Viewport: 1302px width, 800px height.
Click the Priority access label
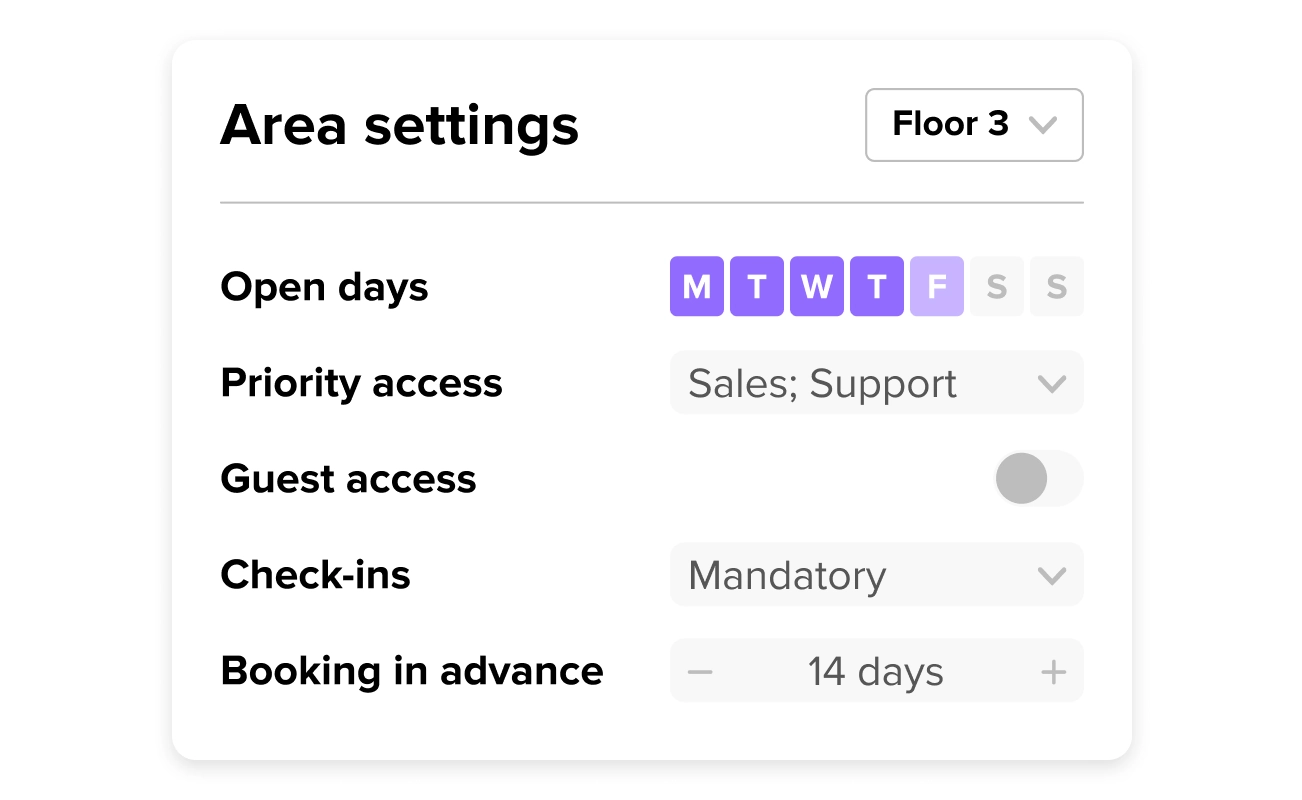[x=361, y=383]
